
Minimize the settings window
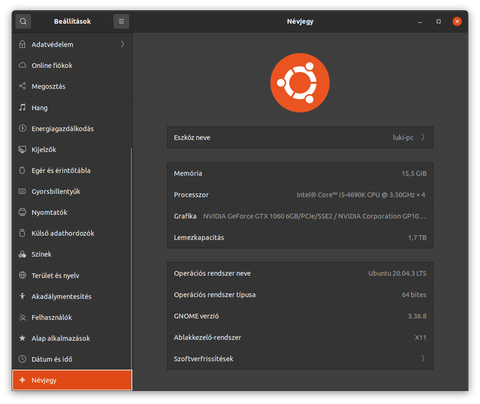point(420,22)
